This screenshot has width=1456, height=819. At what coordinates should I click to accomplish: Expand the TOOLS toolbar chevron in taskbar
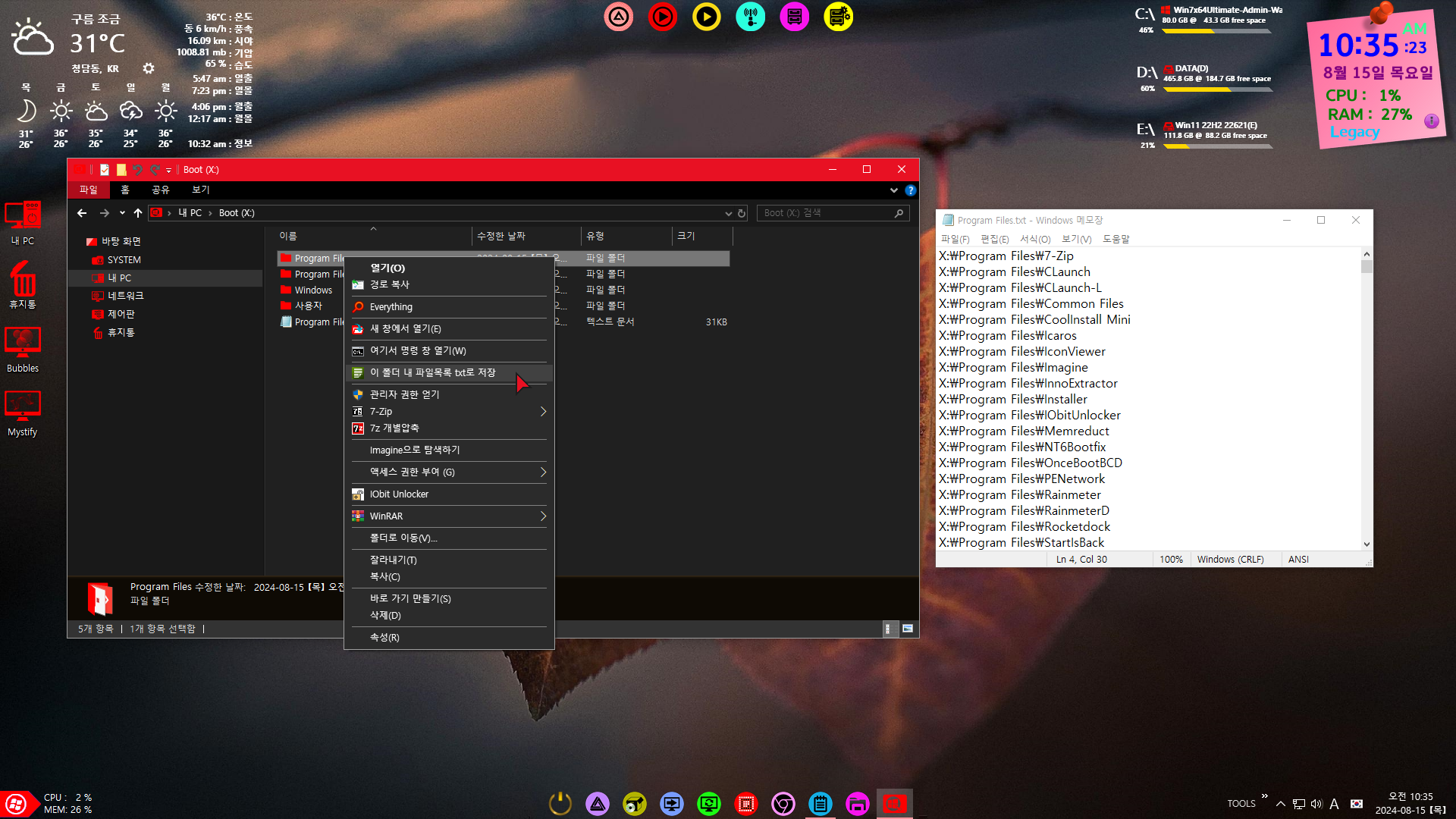(1264, 796)
